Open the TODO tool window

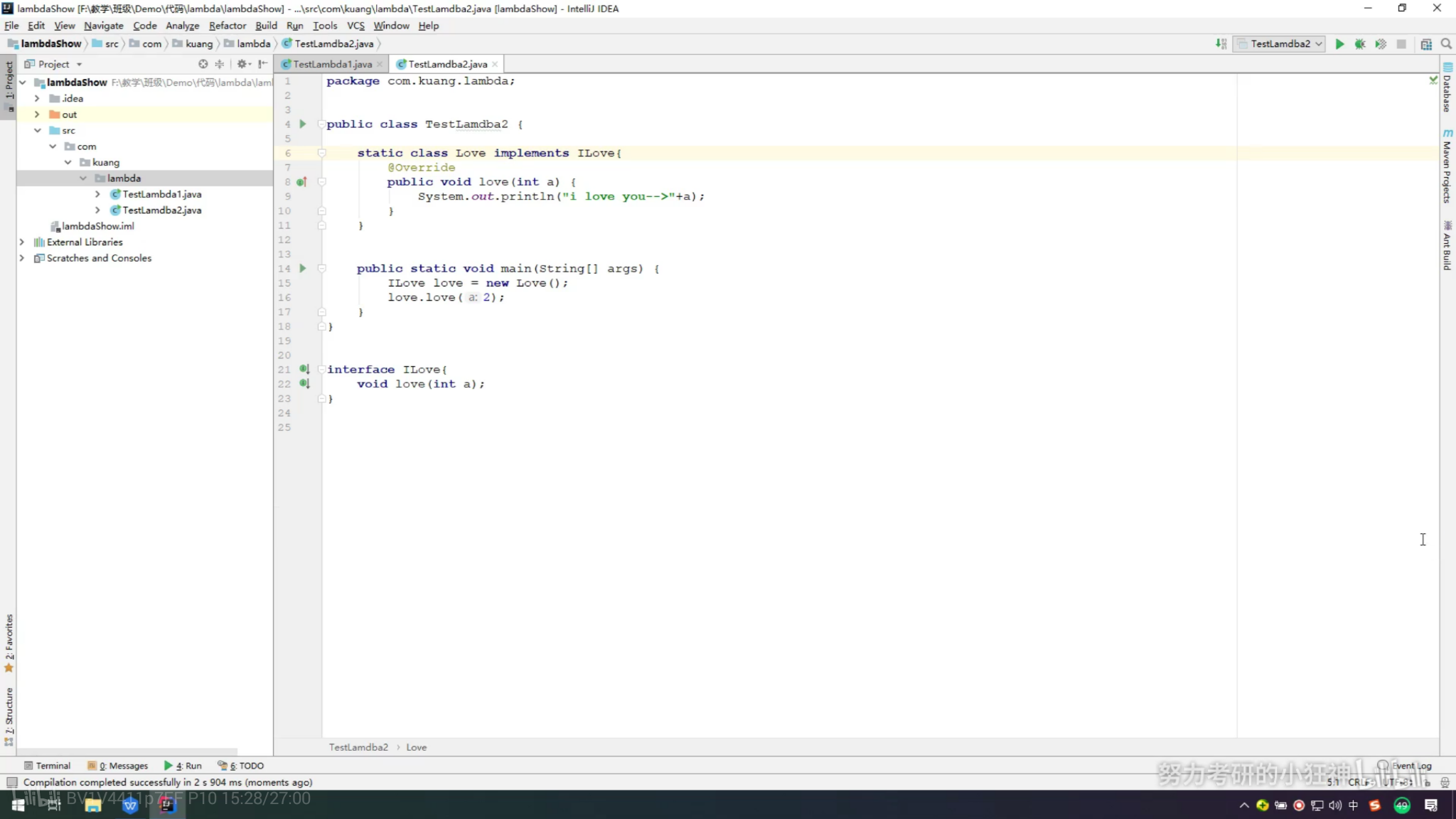(241, 766)
